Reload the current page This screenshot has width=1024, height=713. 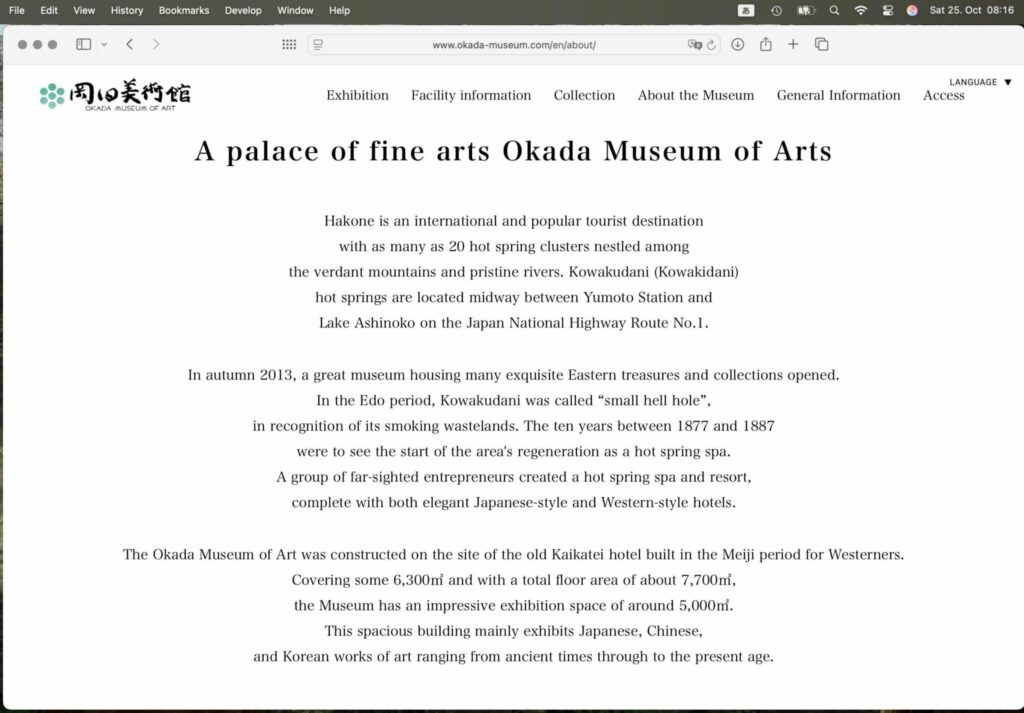(x=711, y=45)
